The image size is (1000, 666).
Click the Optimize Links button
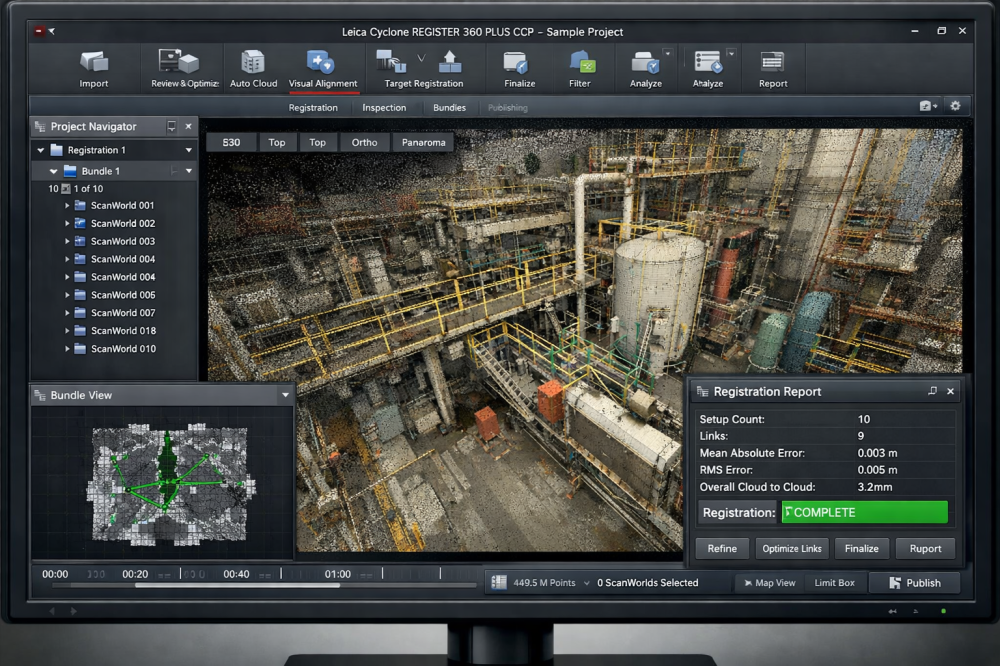click(792, 548)
